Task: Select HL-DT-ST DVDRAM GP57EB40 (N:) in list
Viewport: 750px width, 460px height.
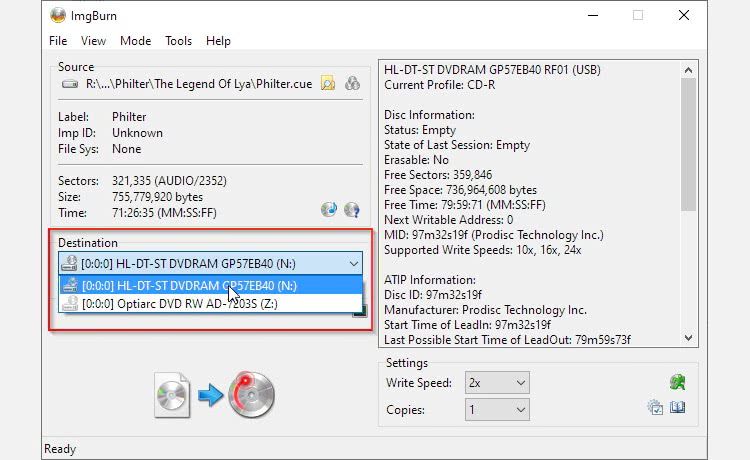Action: click(210, 285)
